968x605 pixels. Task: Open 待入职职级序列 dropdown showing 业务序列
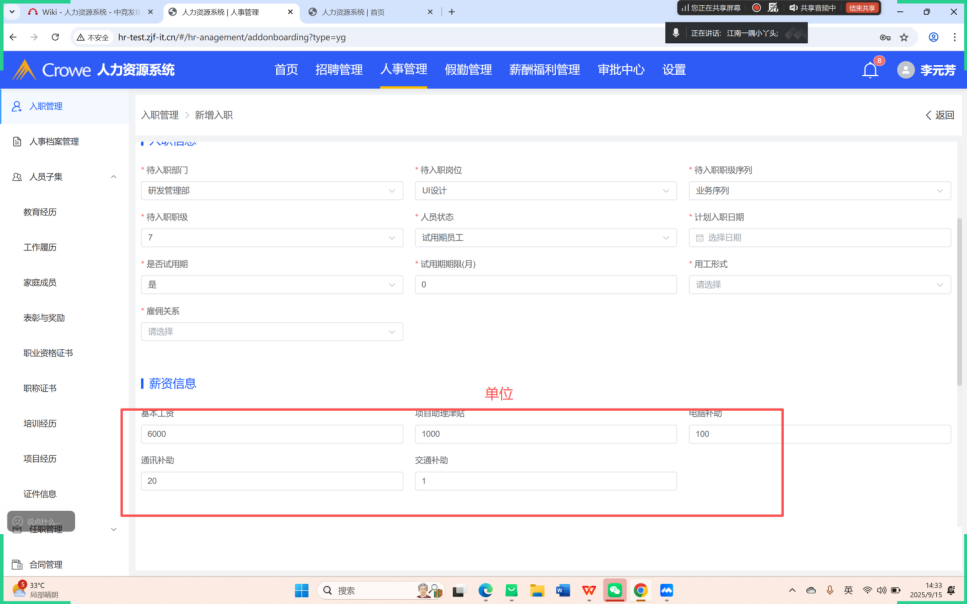[x=820, y=191]
